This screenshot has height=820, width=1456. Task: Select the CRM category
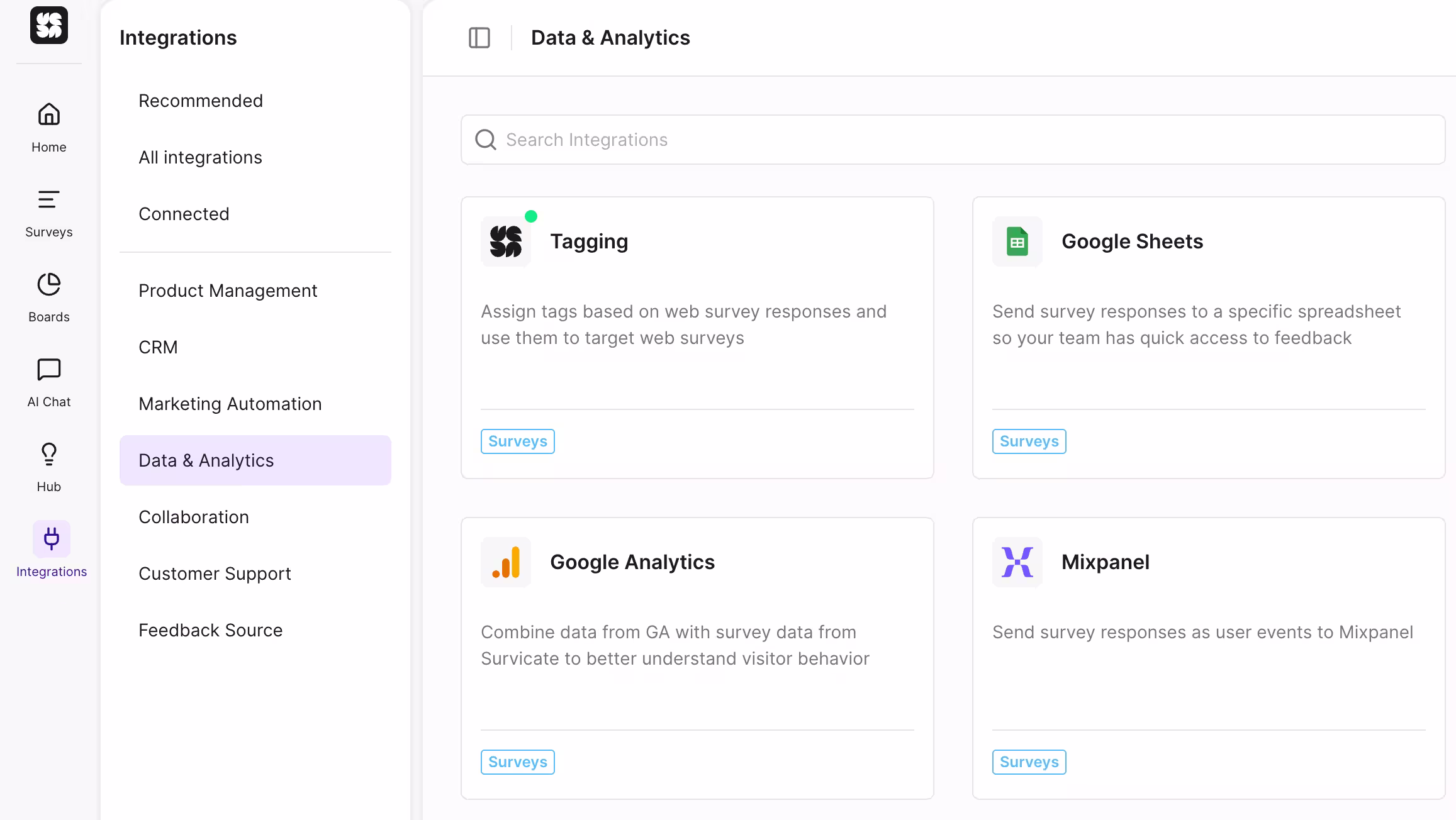pyautogui.click(x=158, y=347)
